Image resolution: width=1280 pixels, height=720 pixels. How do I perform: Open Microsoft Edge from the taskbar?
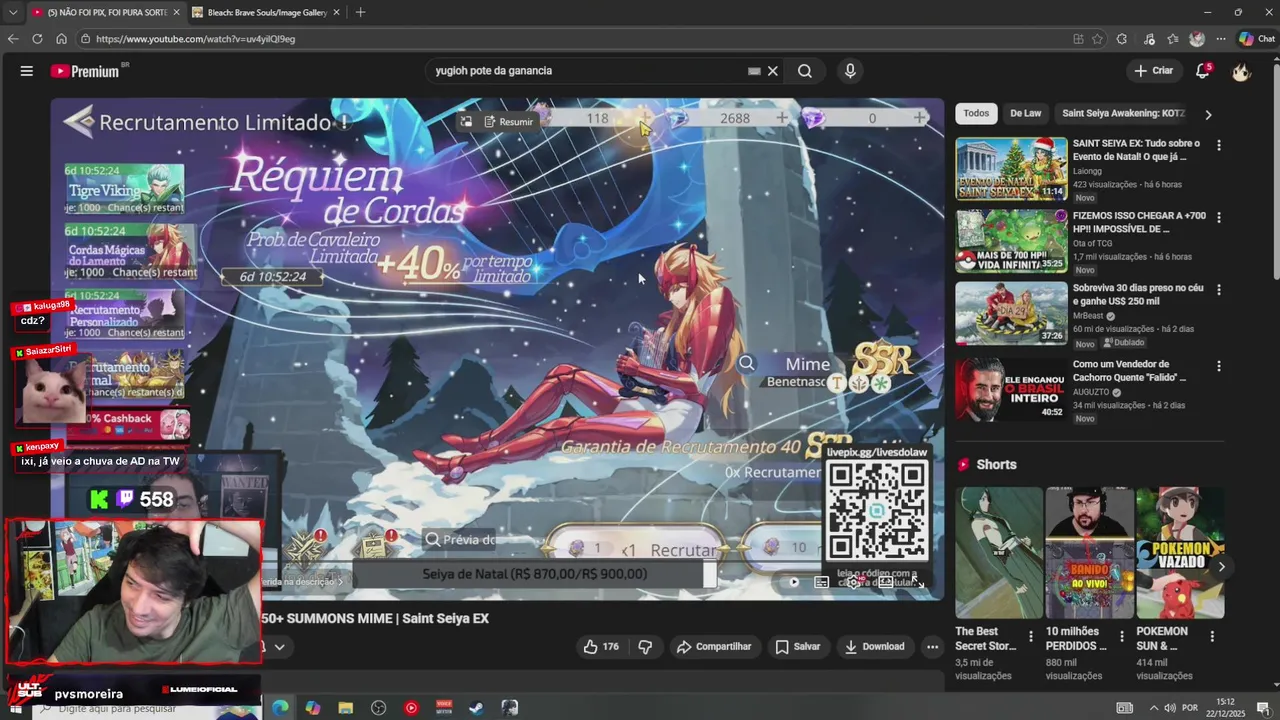point(280,708)
